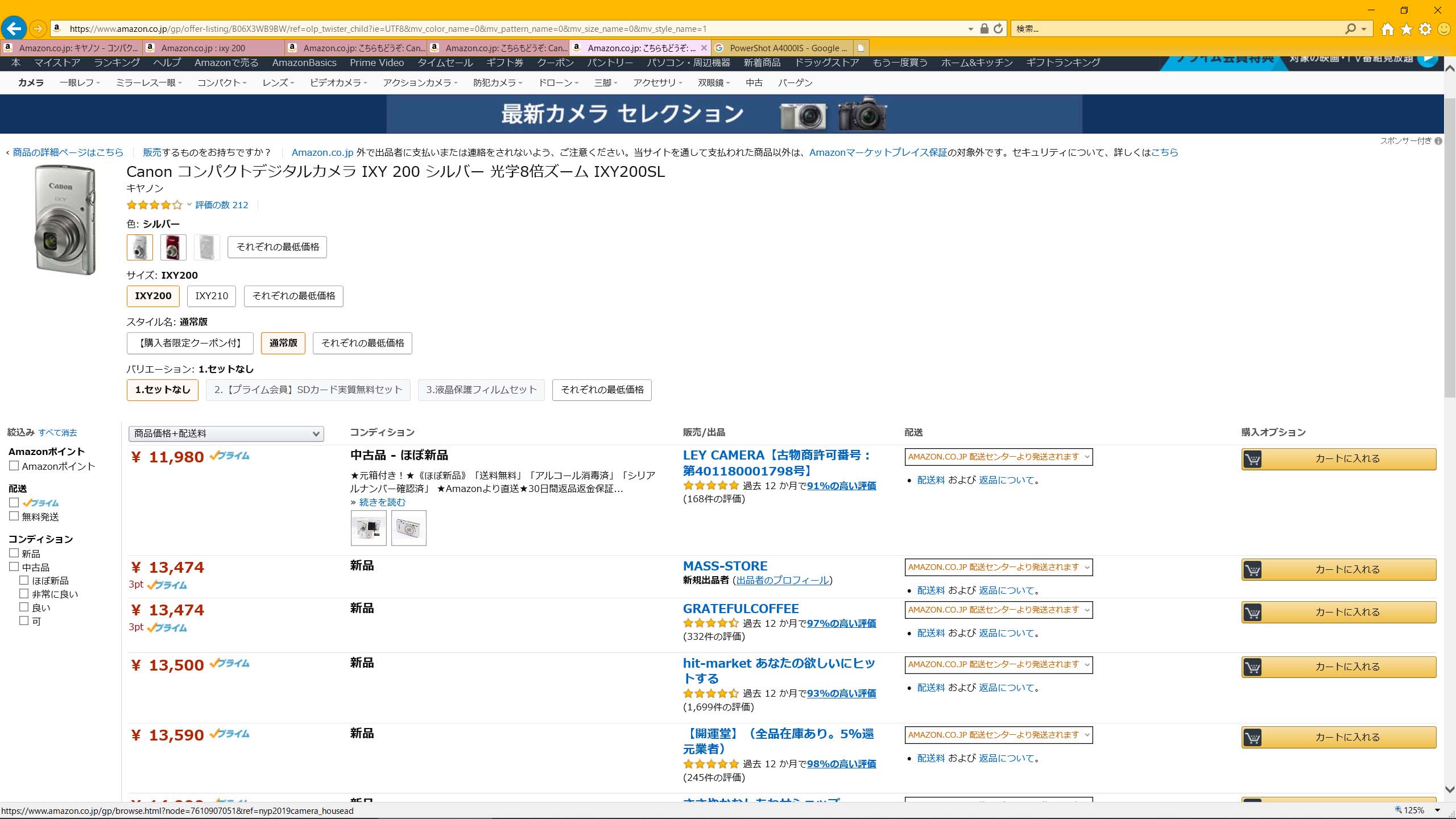
Task: Open the Prime Video menu item
Action: [377, 63]
